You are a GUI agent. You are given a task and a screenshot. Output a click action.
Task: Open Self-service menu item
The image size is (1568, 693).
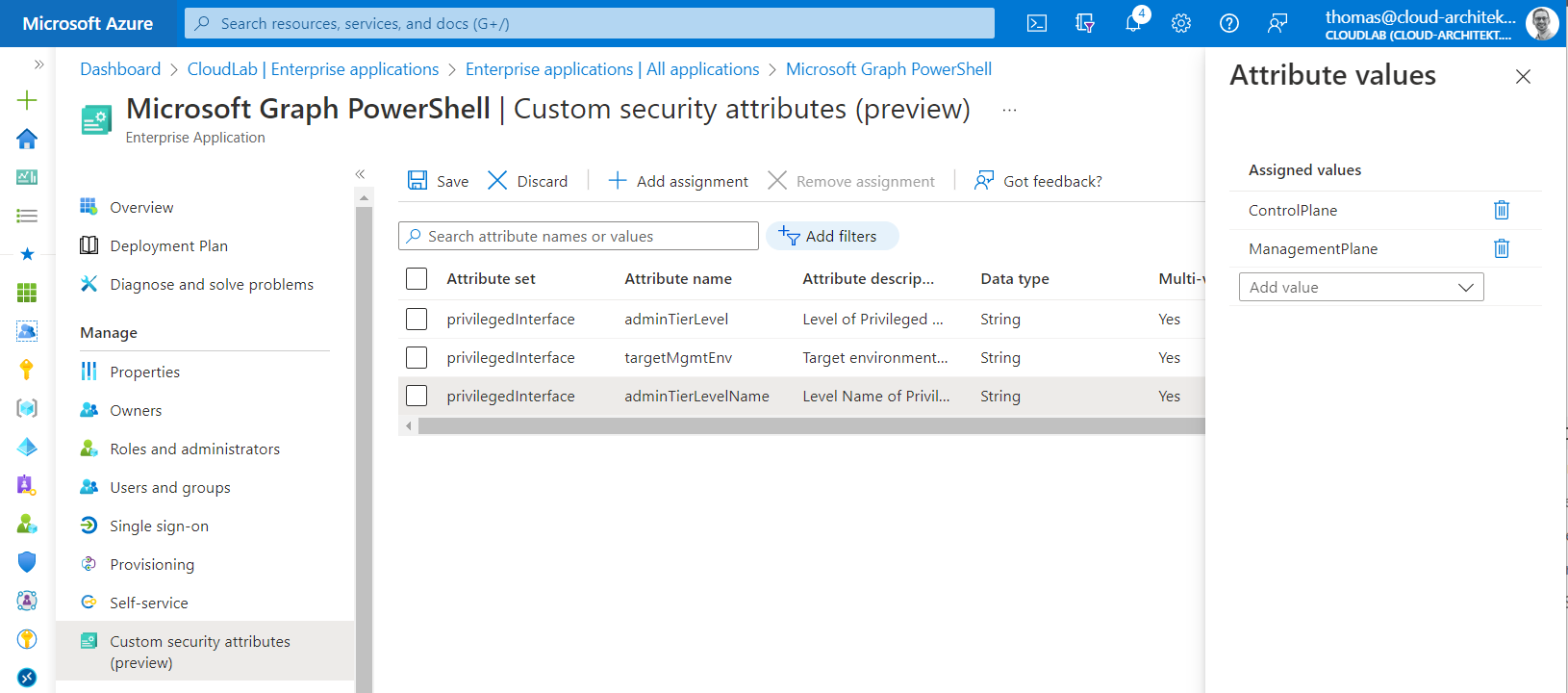149,603
